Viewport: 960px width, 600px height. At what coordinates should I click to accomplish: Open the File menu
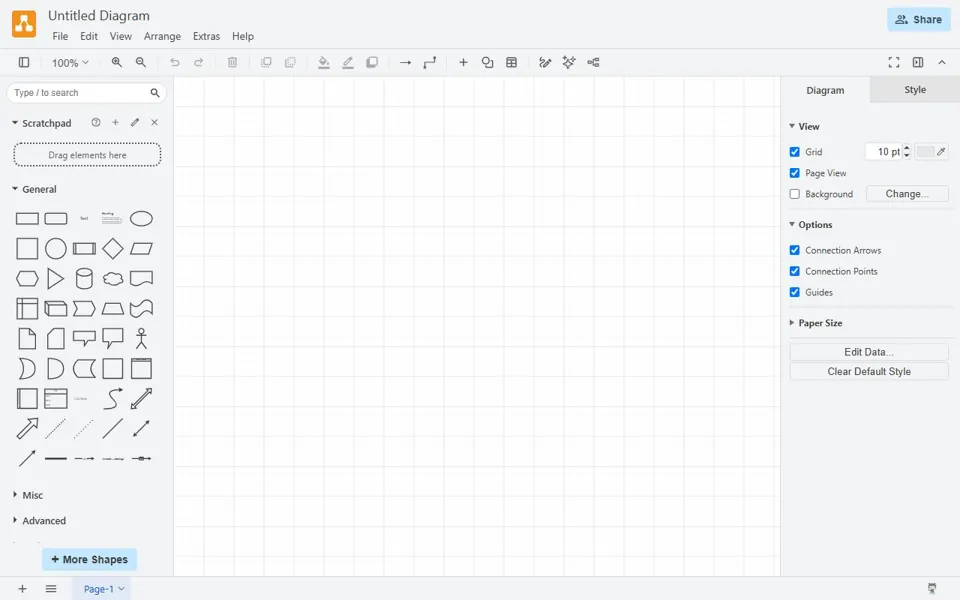60,36
